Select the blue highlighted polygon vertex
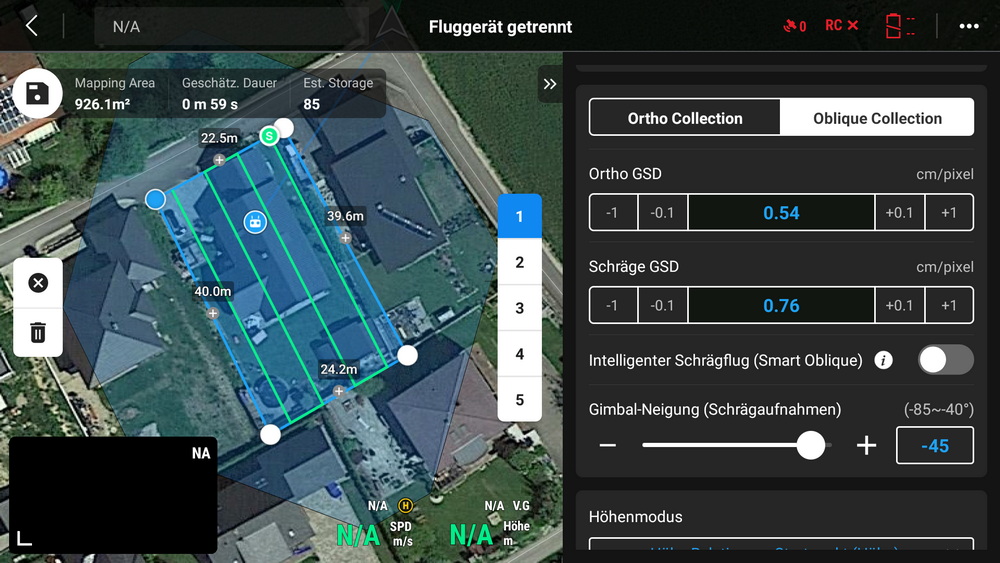1000x563 pixels. click(155, 200)
